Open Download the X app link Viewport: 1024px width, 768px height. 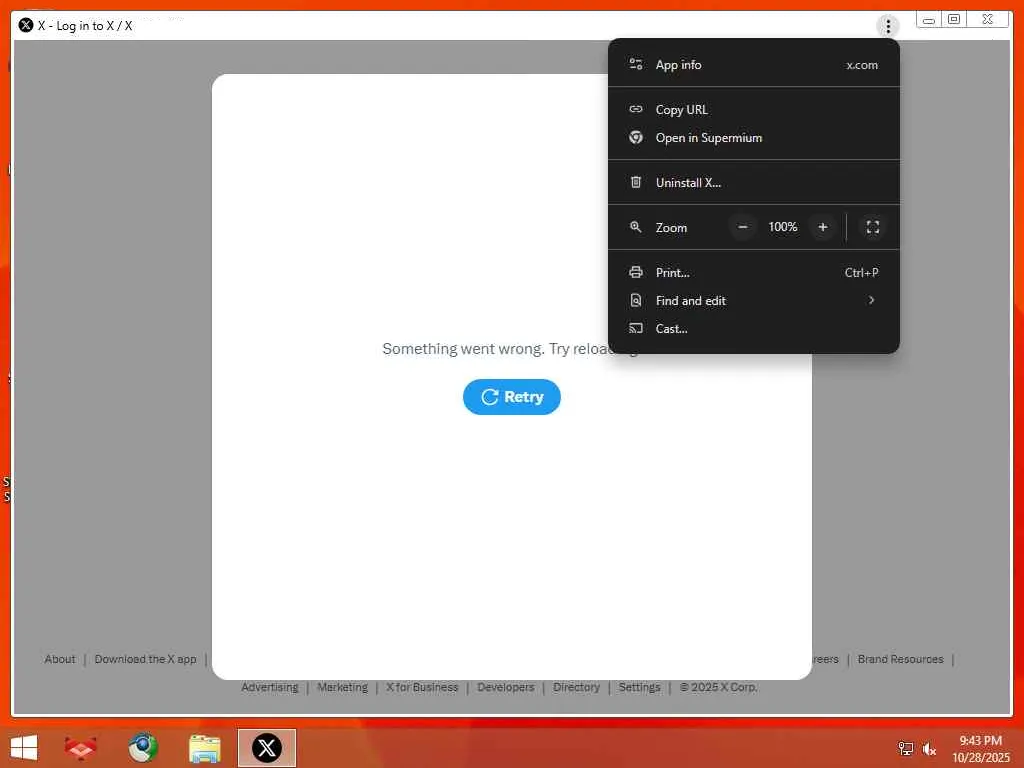(146, 660)
